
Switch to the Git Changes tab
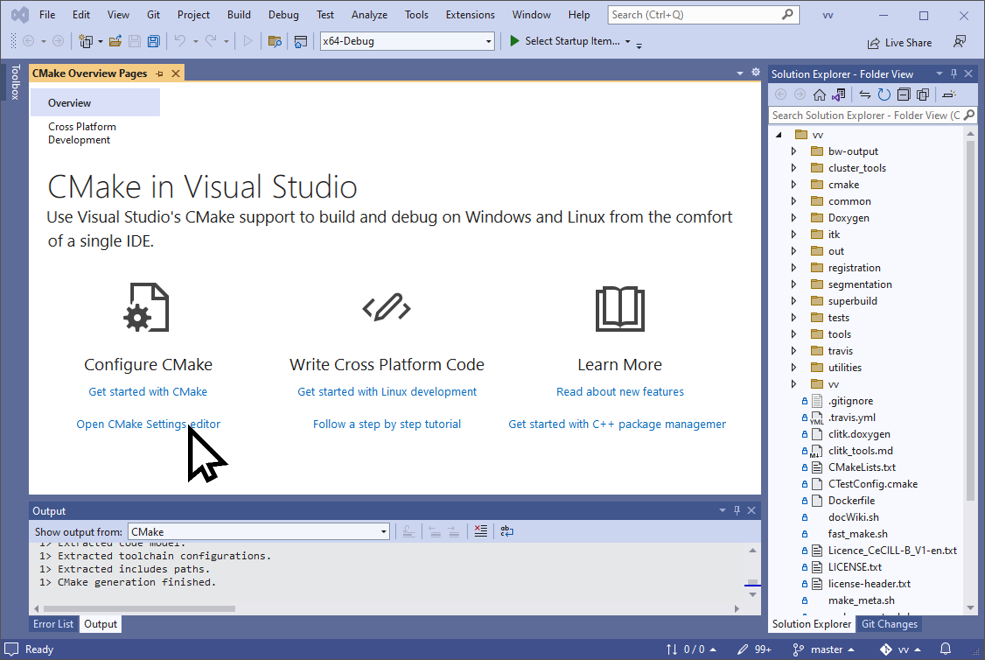pyautogui.click(x=890, y=624)
